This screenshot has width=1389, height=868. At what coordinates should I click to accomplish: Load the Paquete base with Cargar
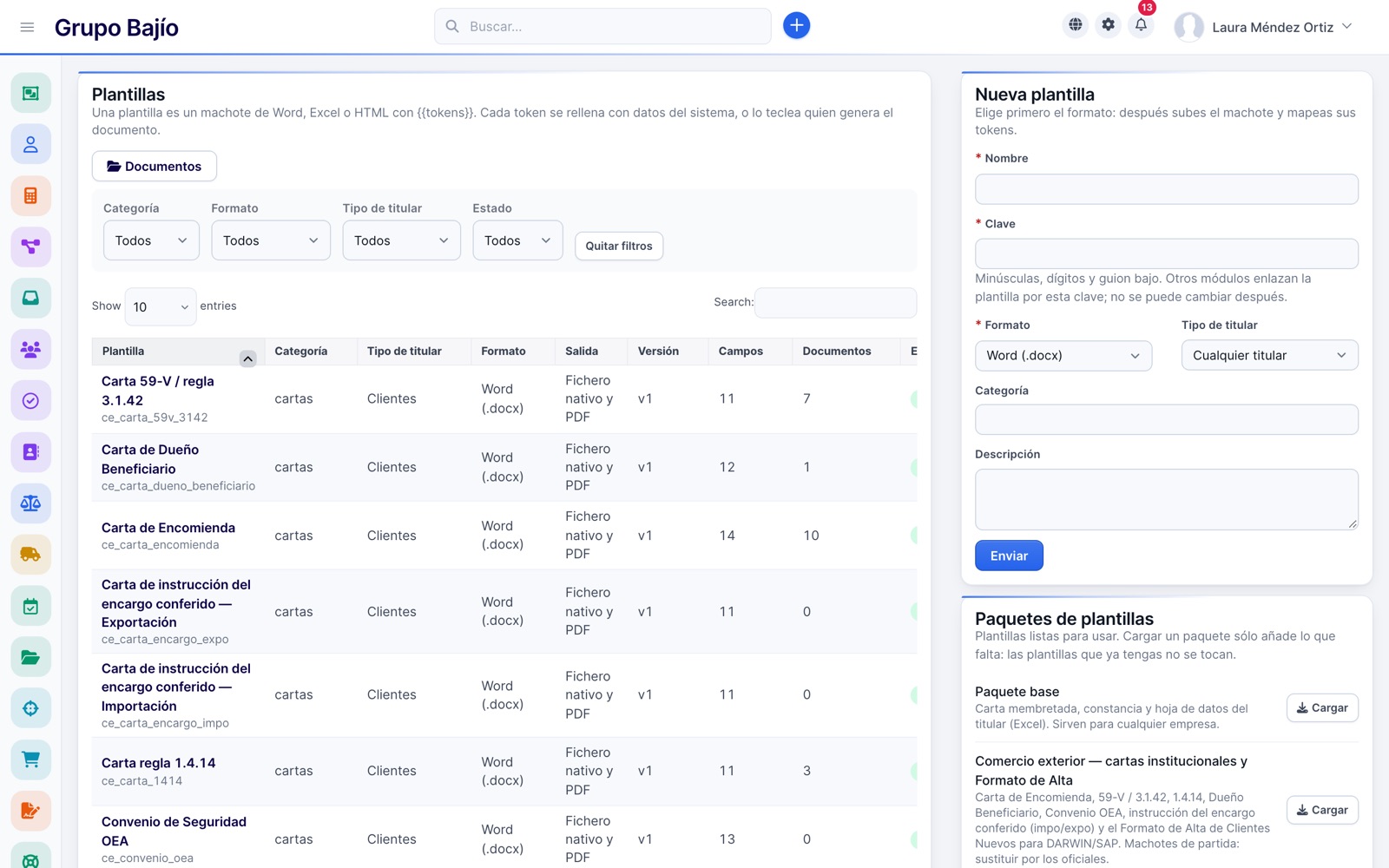coord(1322,707)
